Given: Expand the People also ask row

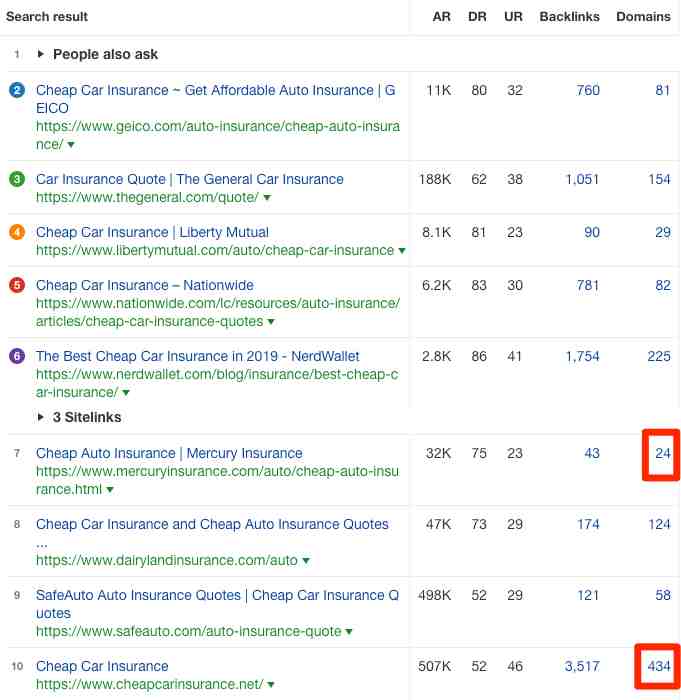Looking at the screenshot, I should 41,54.
